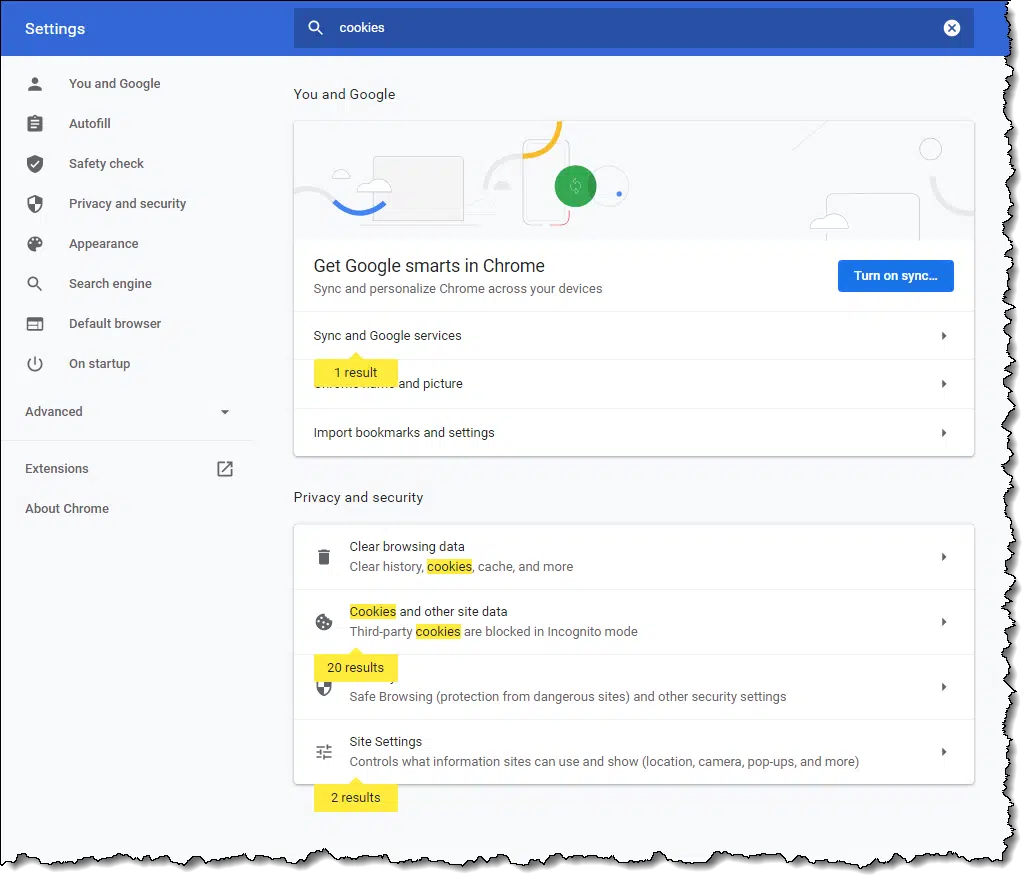
Task: Clear the cookies search with X icon
Action: tap(952, 28)
